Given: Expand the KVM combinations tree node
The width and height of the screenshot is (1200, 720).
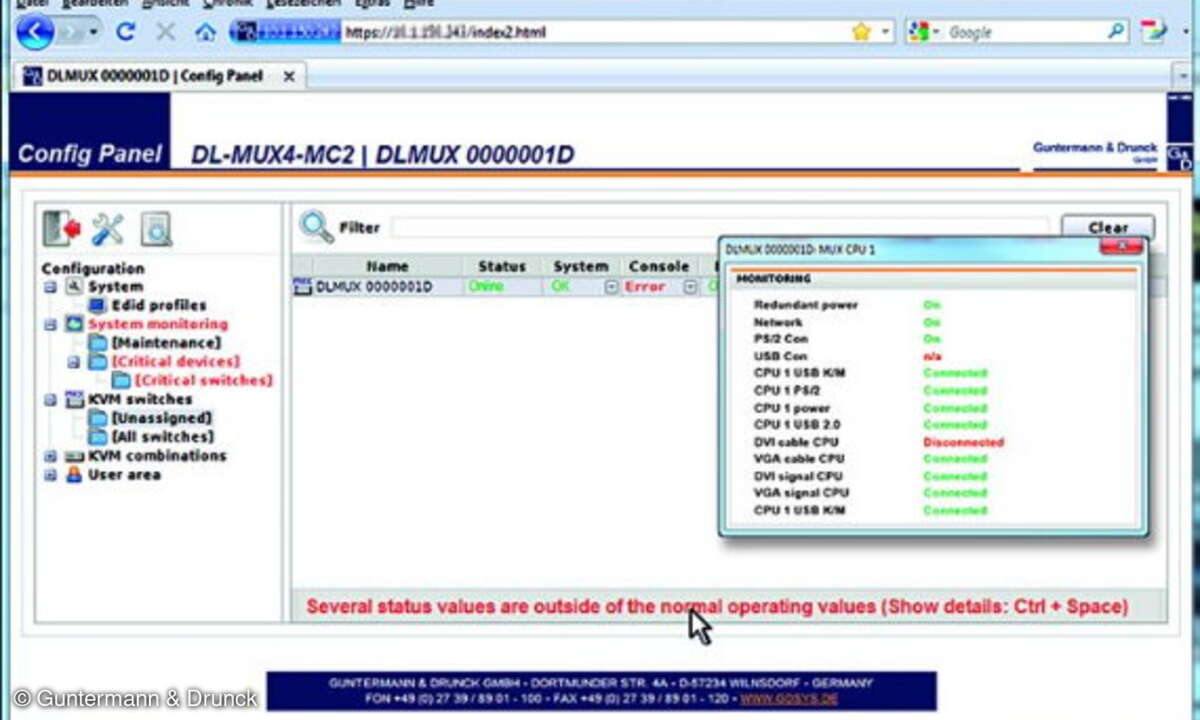Looking at the screenshot, I should [50, 456].
